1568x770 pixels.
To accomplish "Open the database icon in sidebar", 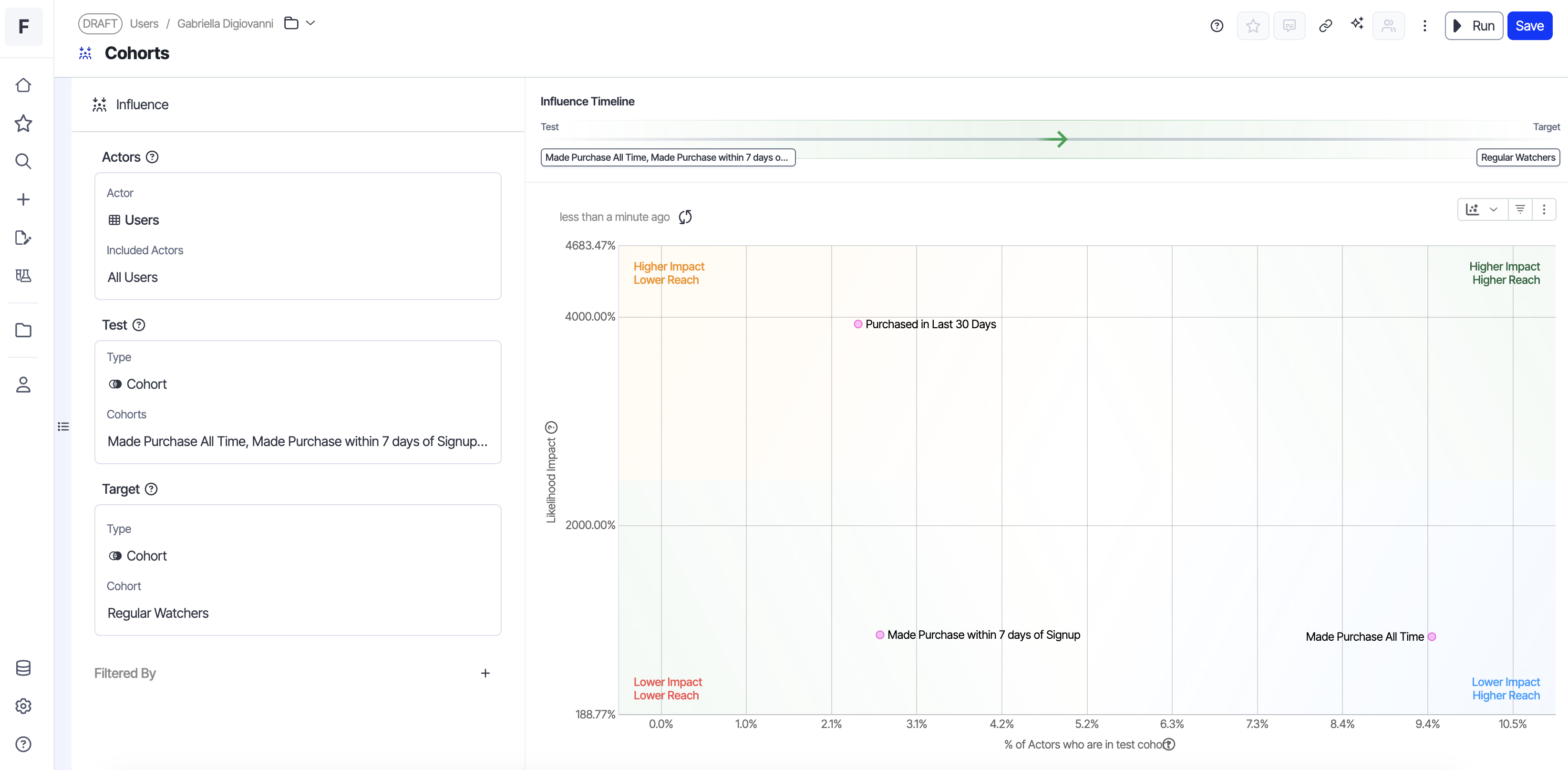I will point(23,668).
